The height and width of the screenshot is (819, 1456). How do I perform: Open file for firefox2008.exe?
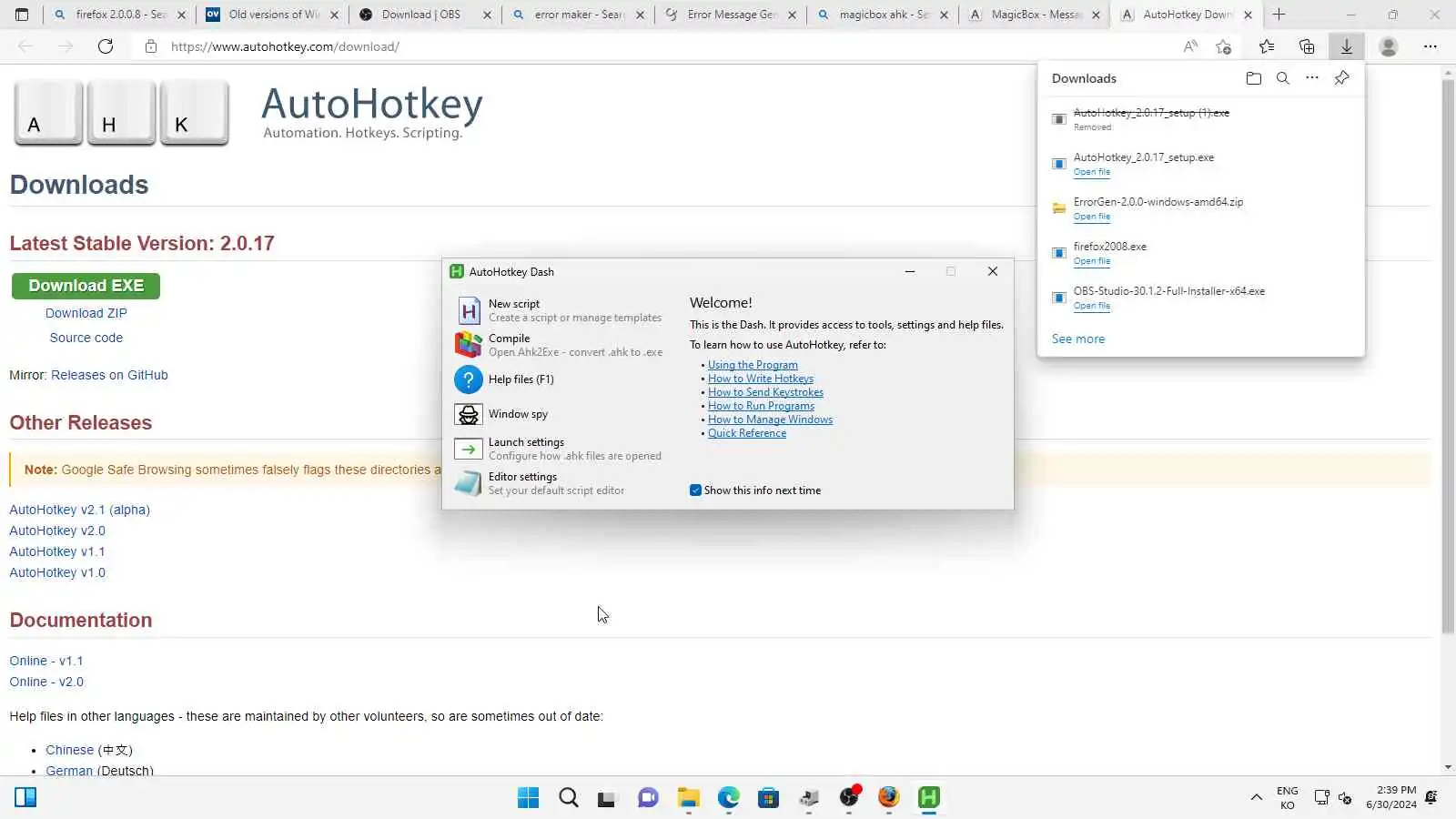click(1092, 261)
